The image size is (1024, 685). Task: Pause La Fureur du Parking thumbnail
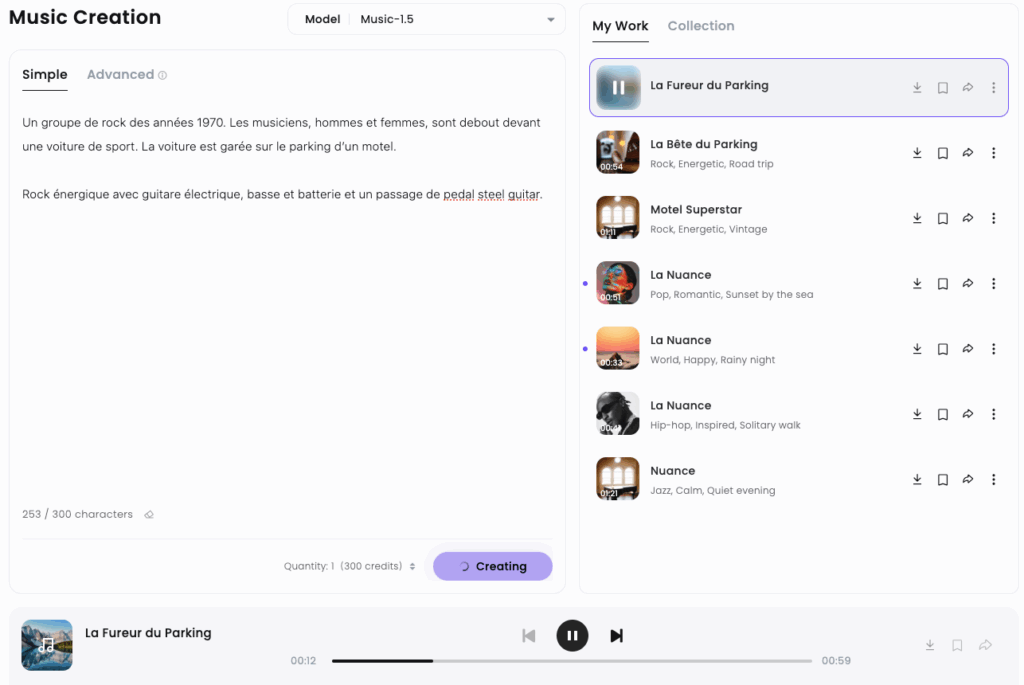tap(618, 88)
